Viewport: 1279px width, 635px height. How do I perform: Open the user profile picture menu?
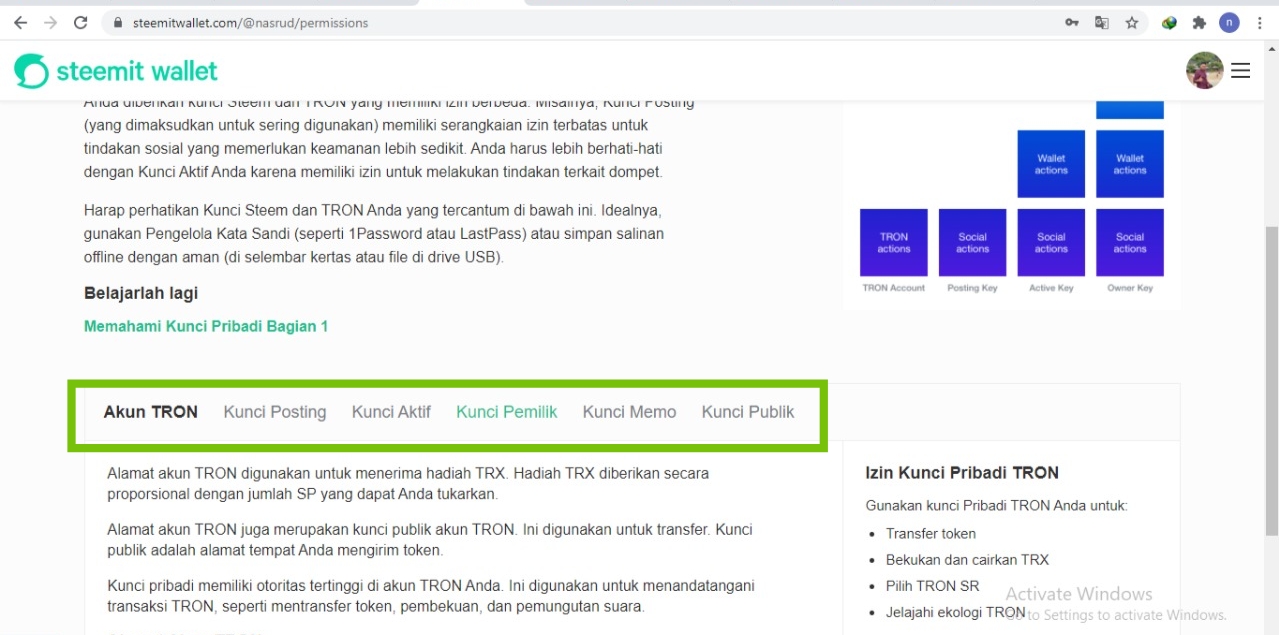(x=1204, y=71)
